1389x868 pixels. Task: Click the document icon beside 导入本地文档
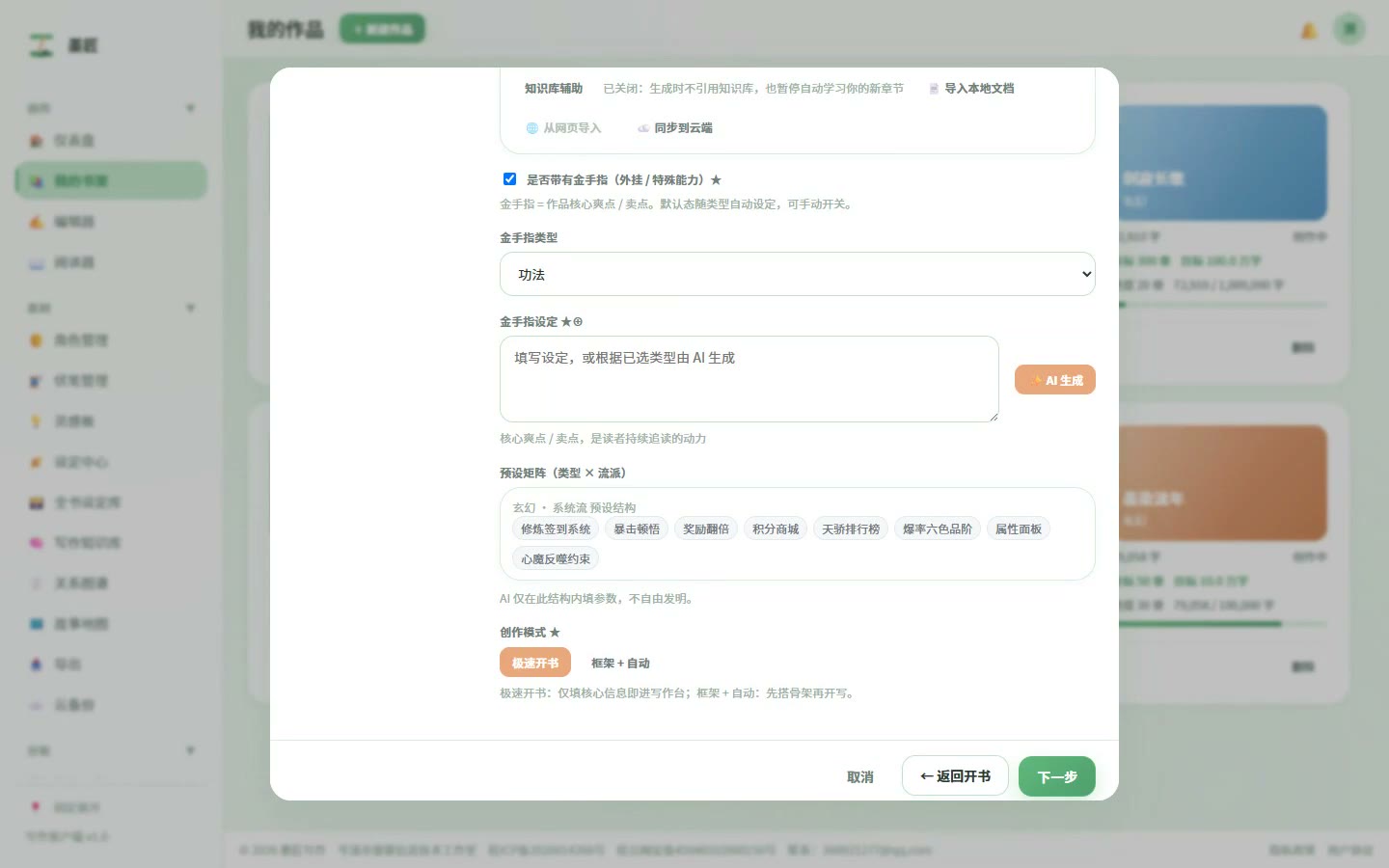(x=933, y=89)
